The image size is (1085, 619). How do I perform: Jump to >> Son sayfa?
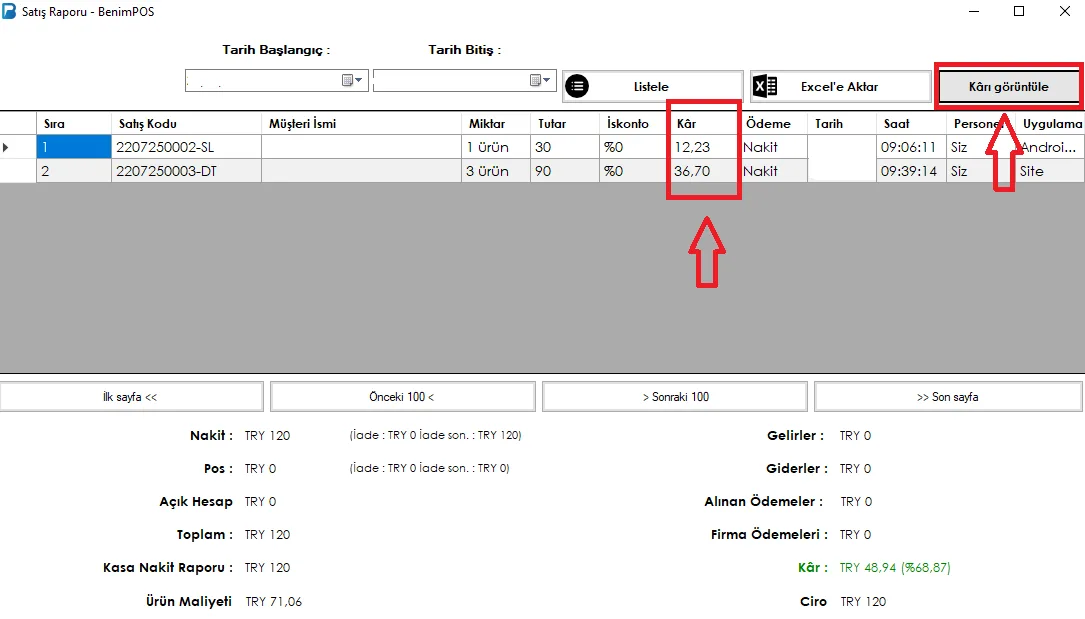[x=948, y=397]
